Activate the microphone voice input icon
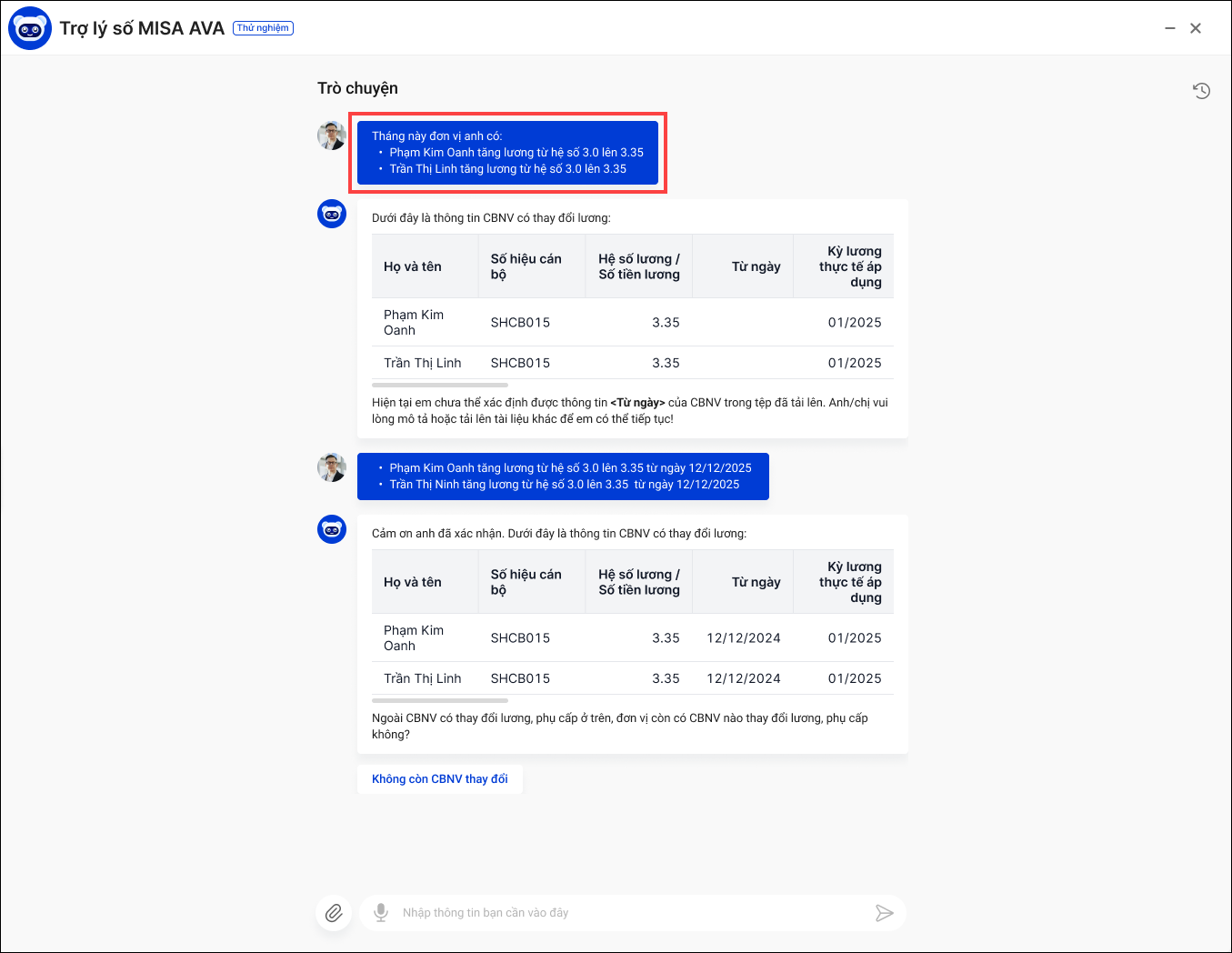 click(381, 913)
